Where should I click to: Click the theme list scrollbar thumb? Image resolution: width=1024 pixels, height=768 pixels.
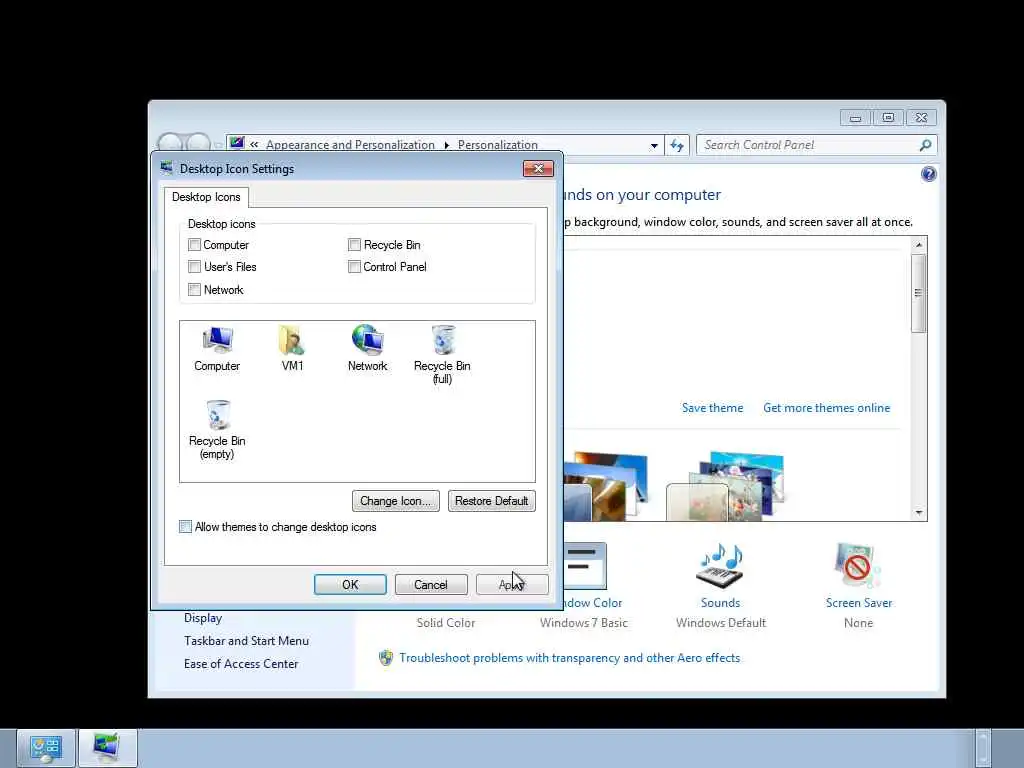pos(918,293)
